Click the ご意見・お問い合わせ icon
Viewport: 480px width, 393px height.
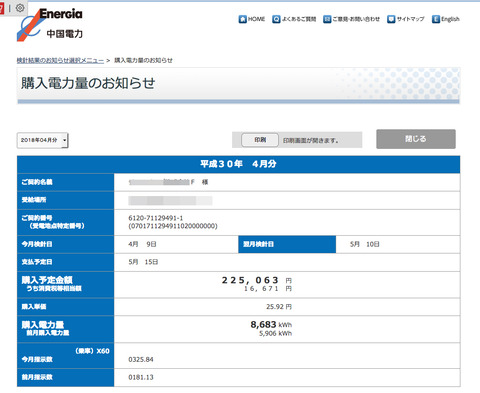tap(327, 19)
